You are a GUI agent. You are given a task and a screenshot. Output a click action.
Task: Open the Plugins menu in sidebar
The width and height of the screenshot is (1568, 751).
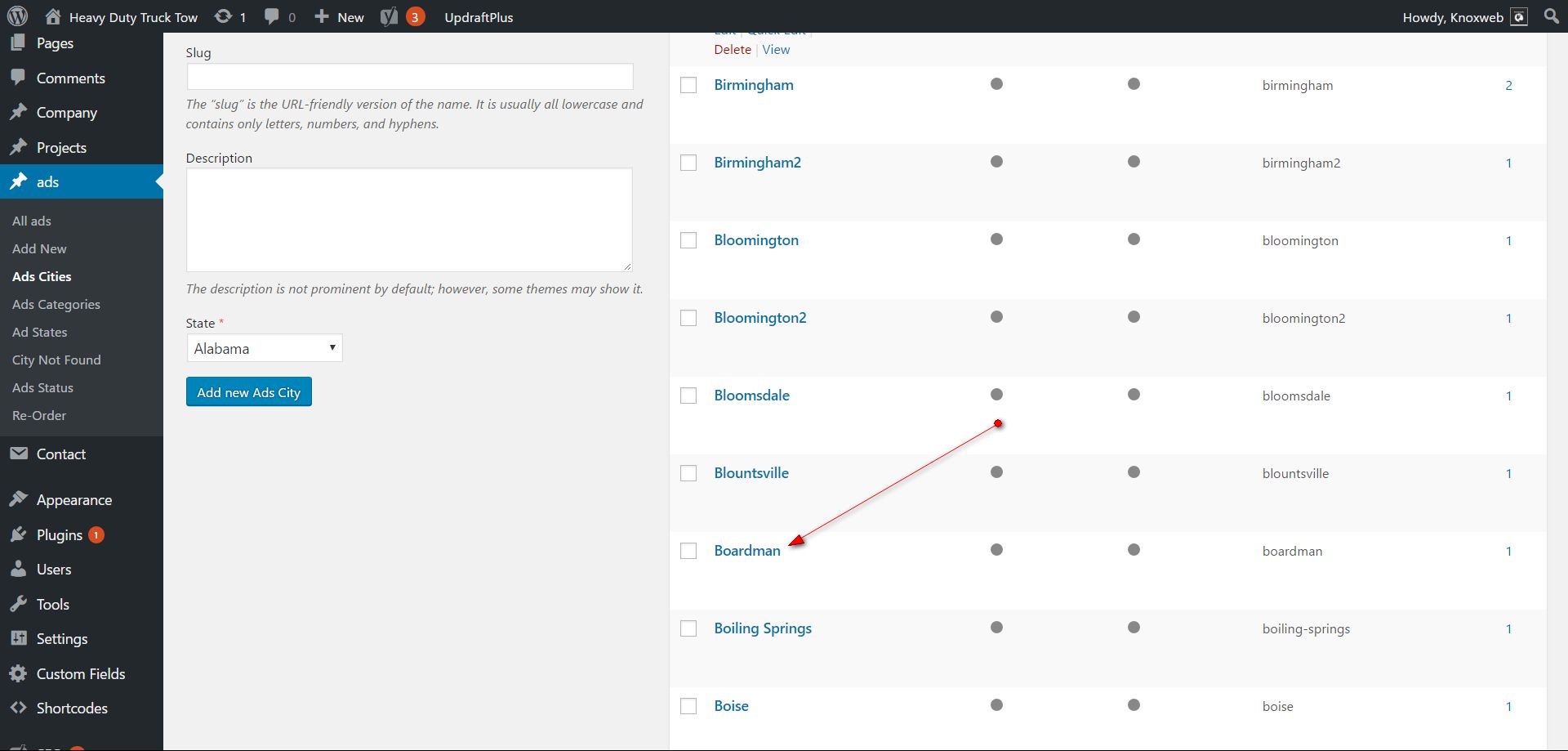[x=59, y=534]
